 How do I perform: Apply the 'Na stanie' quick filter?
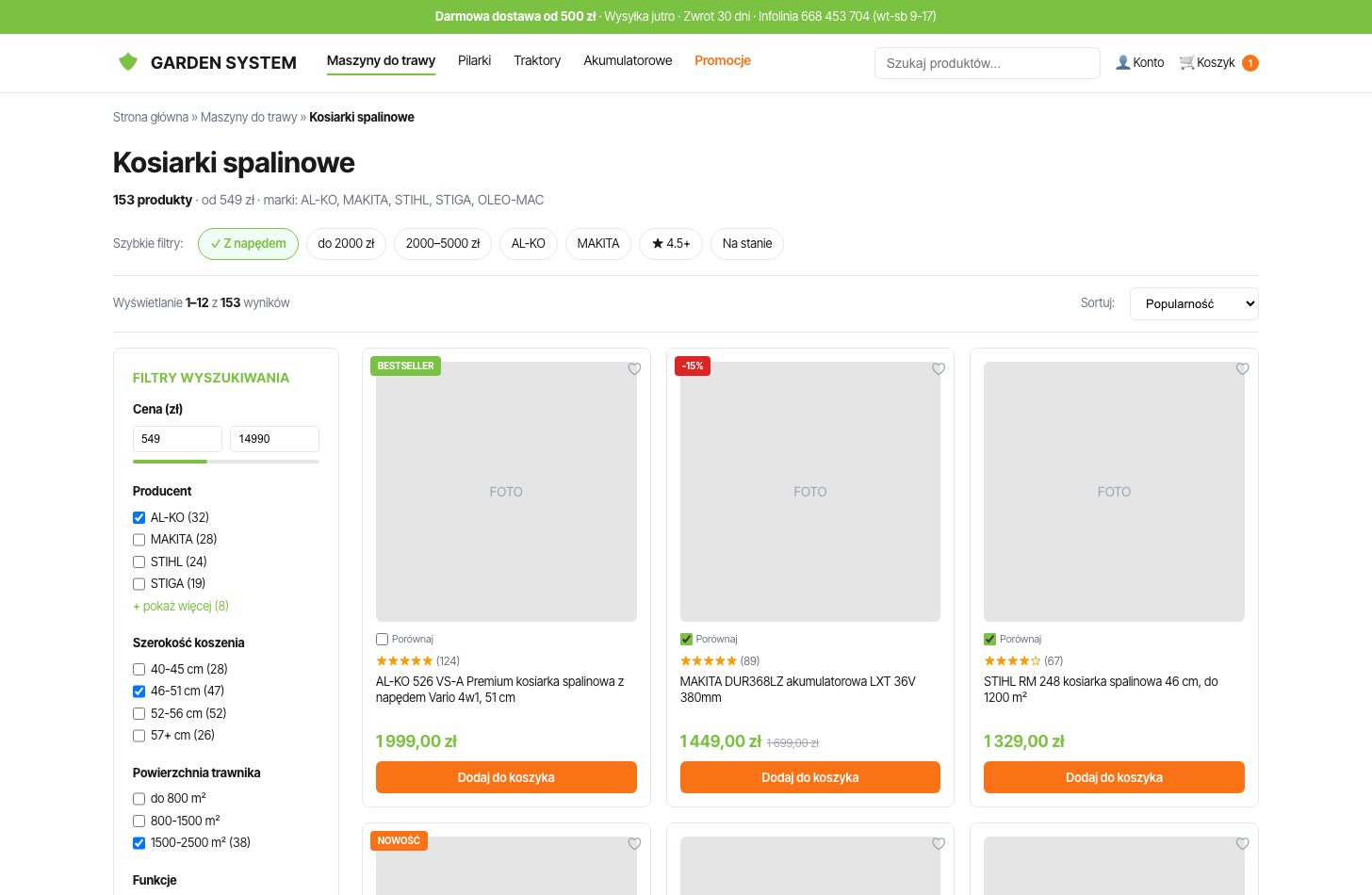click(x=747, y=244)
